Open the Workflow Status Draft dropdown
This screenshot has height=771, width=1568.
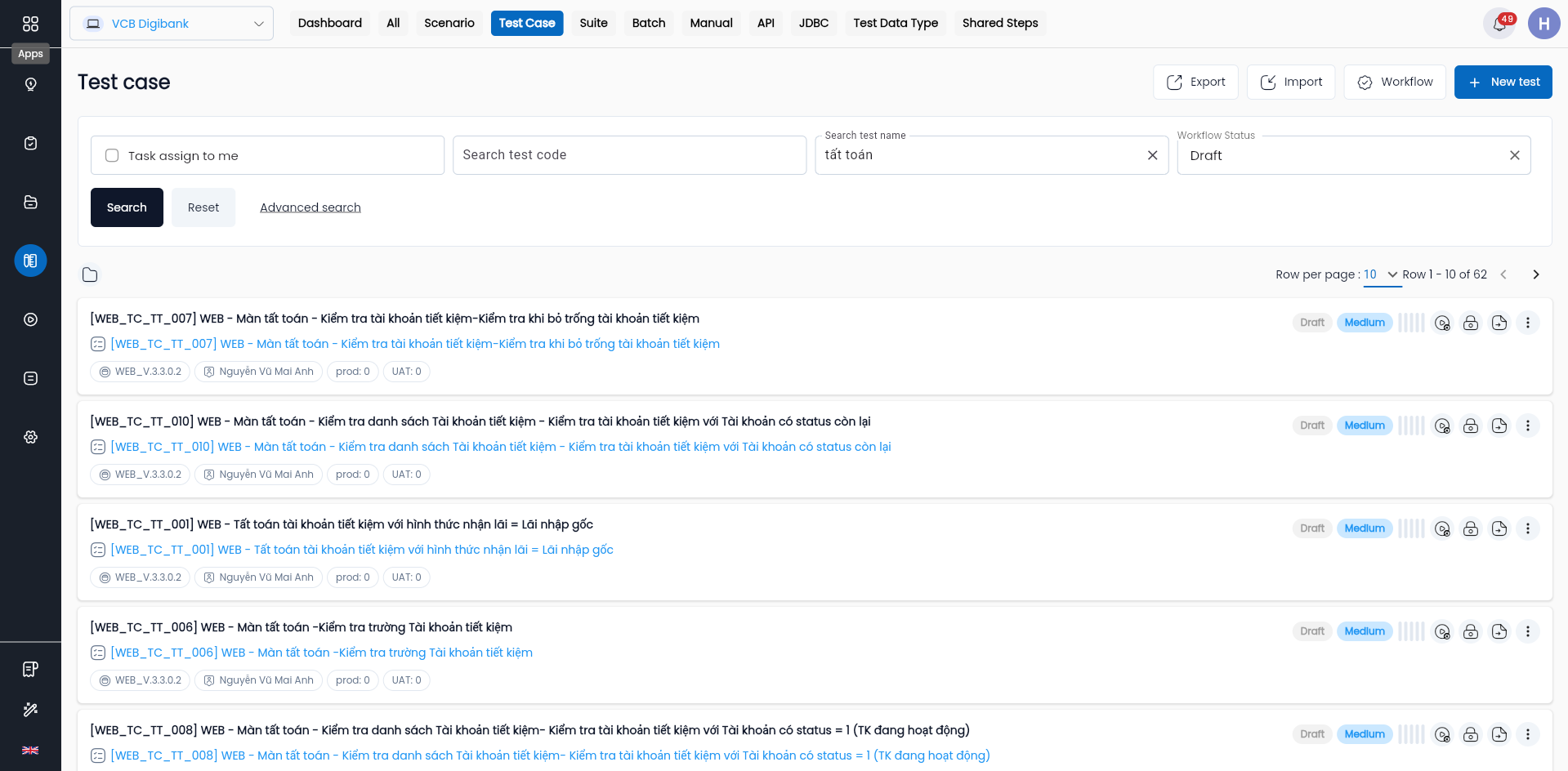tap(1354, 155)
